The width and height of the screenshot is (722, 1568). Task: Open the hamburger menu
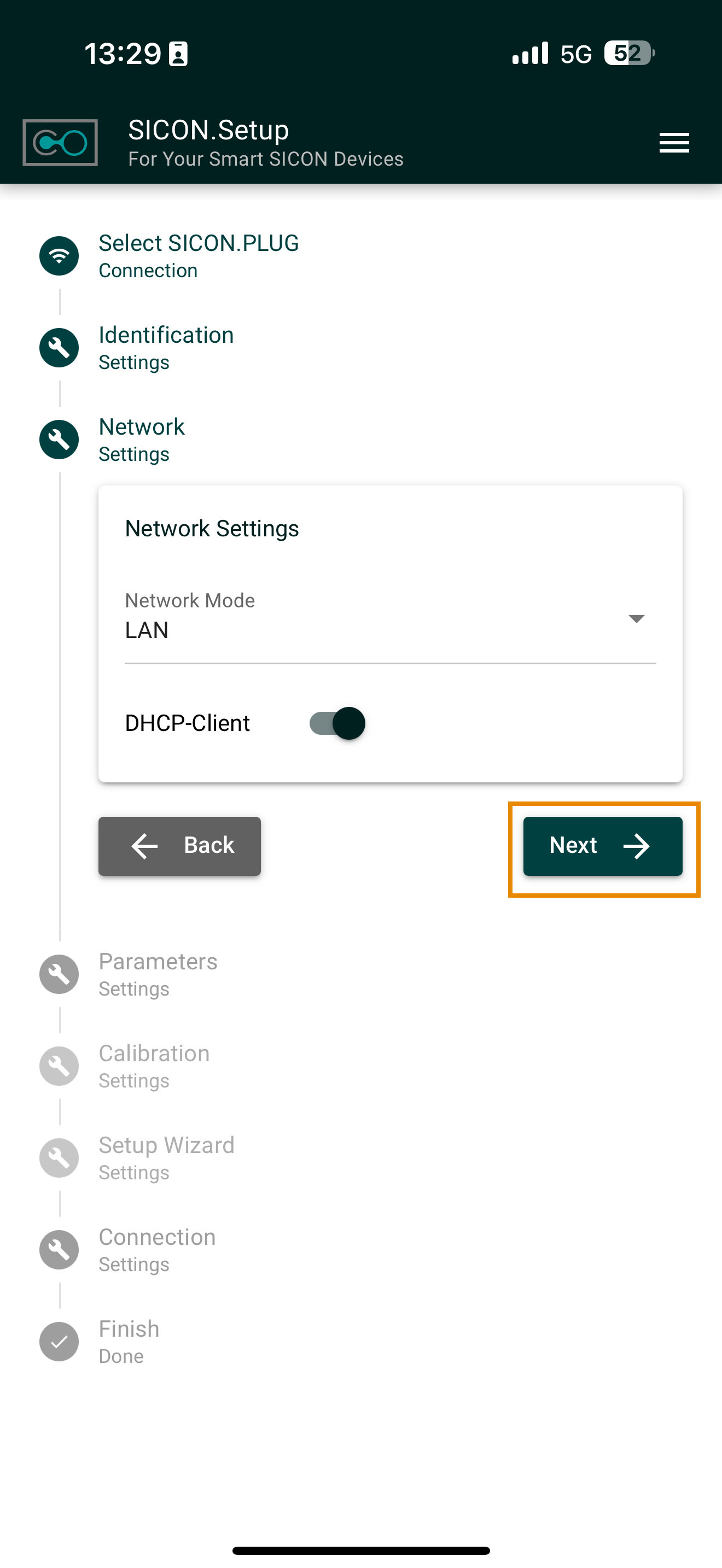tap(674, 143)
